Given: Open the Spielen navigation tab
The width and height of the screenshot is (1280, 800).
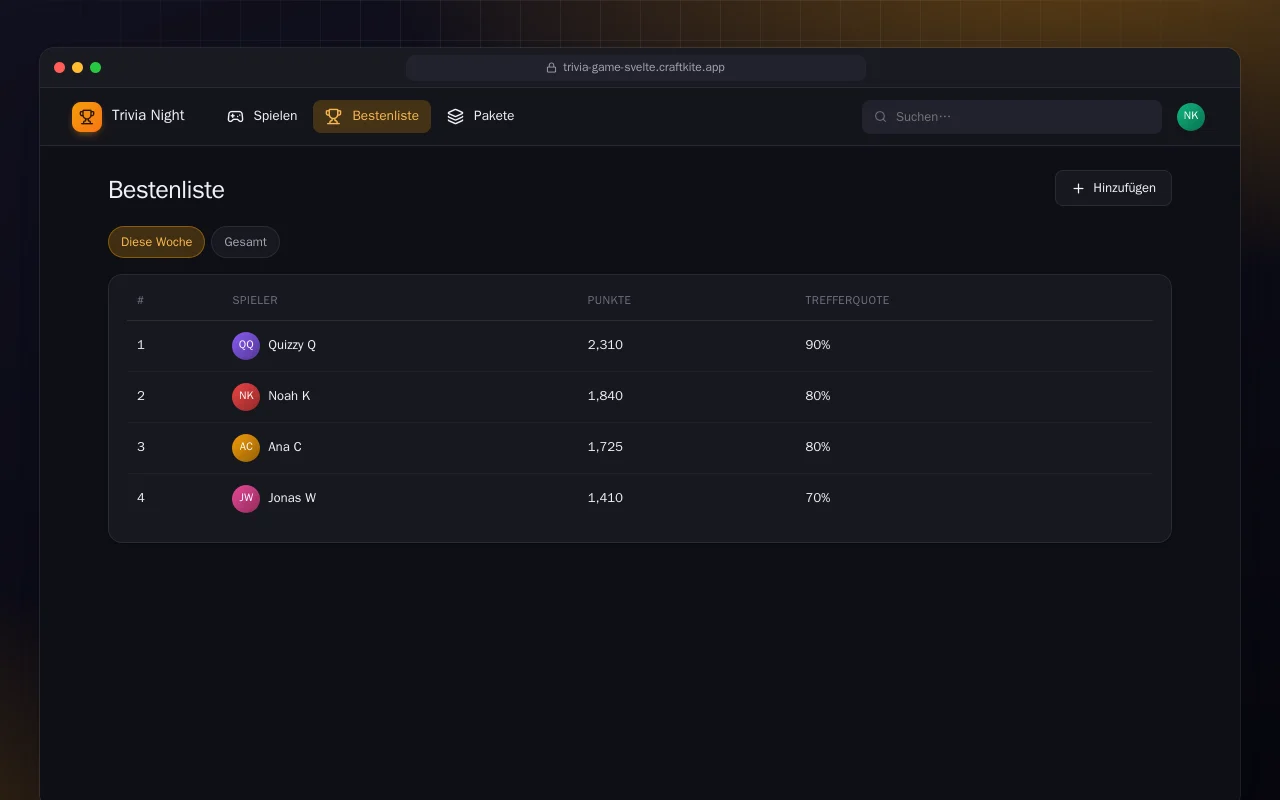Looking at the screenshot, I should [262, 116].
